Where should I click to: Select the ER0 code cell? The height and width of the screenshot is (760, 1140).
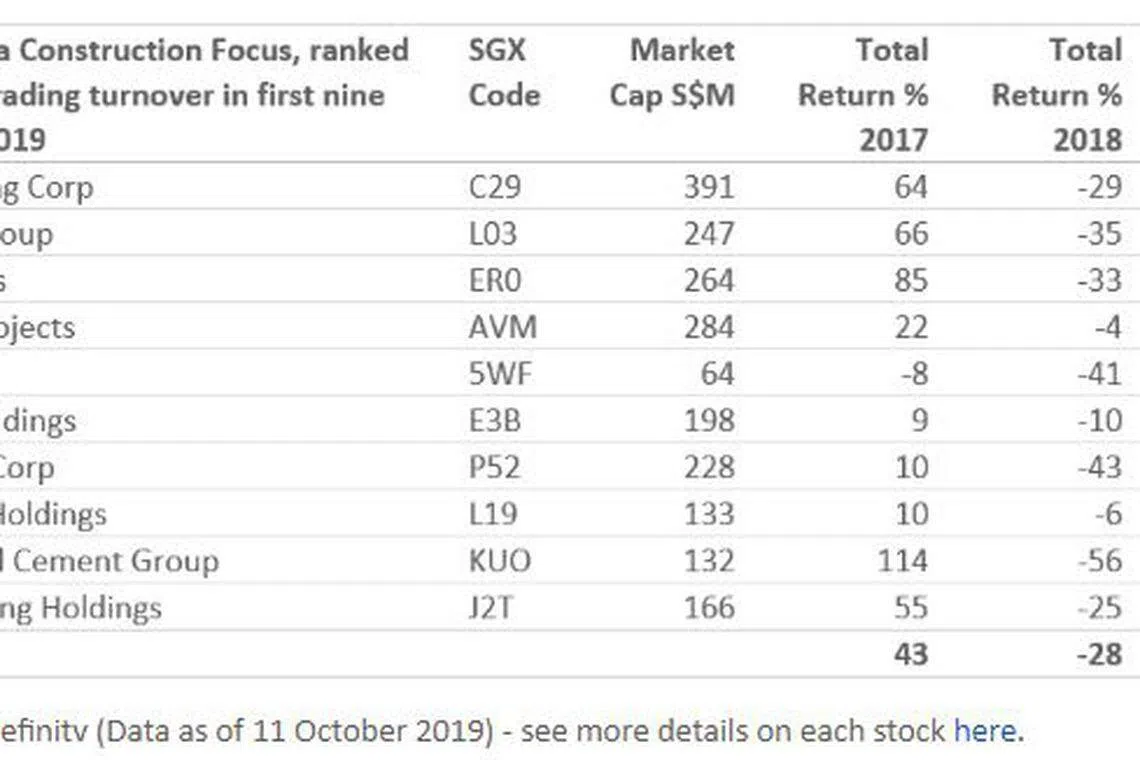[495, 280]
